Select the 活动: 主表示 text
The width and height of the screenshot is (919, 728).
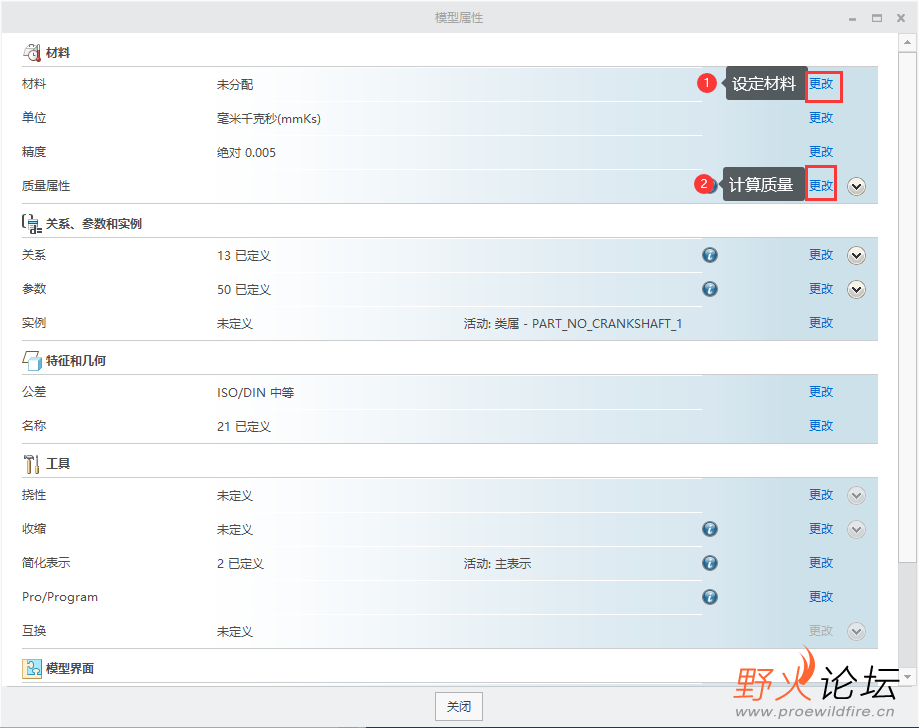(497, 563)
